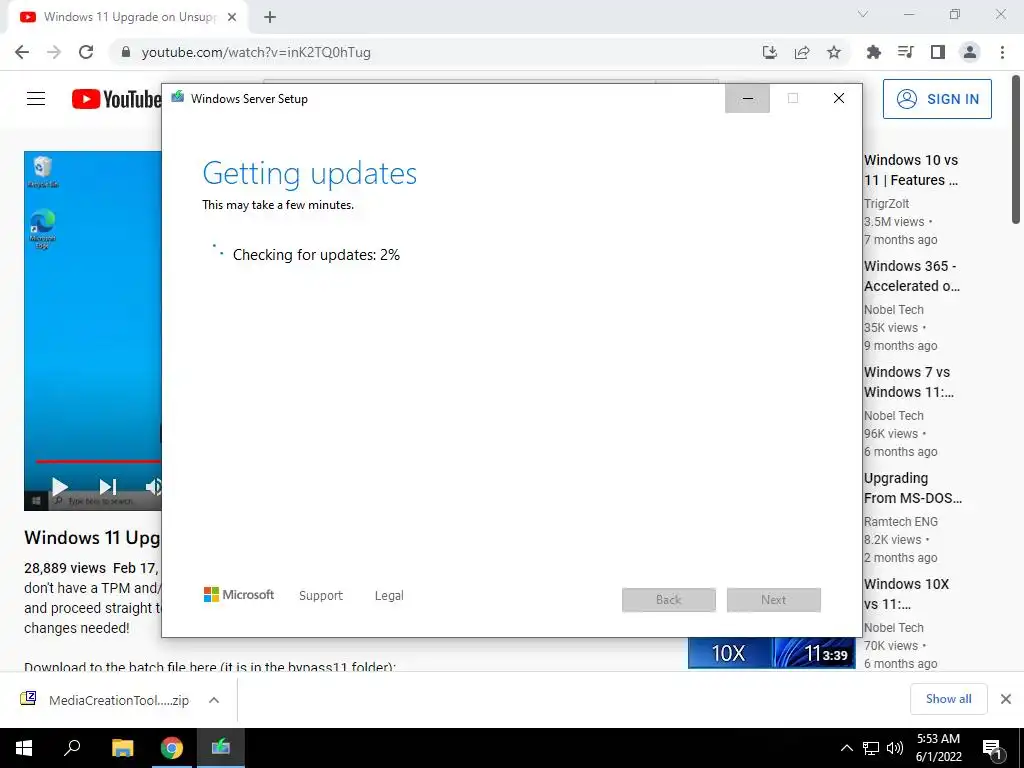Open Windows 10X vs 11 video suggestion
The height and width of the screenshot is (768, 1024).
pos(906,594)
